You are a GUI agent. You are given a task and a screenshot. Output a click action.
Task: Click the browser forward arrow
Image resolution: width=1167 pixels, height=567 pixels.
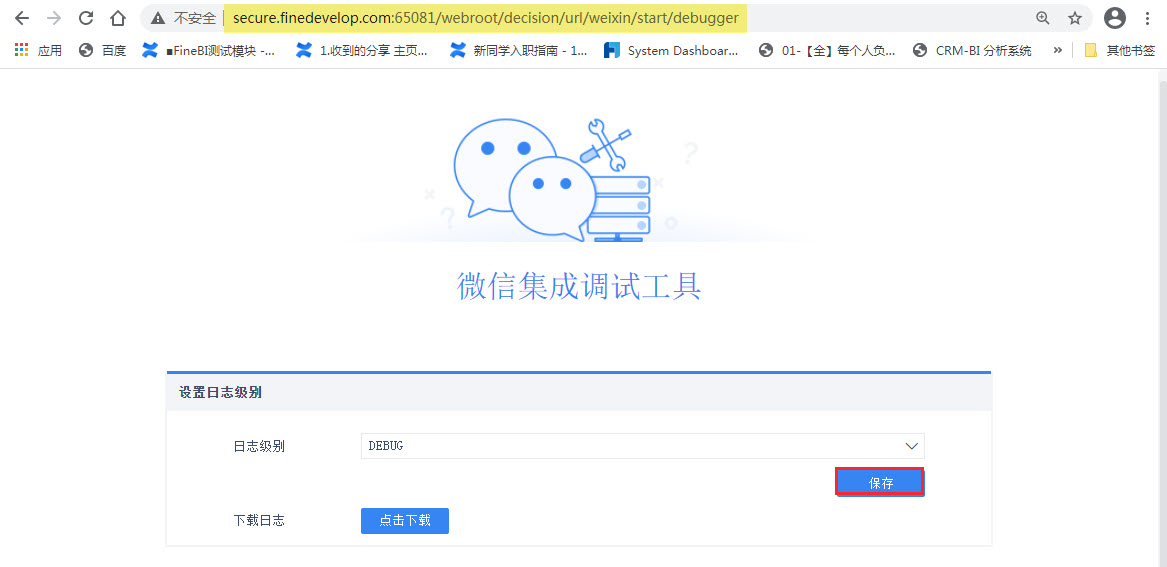(54, 19)
